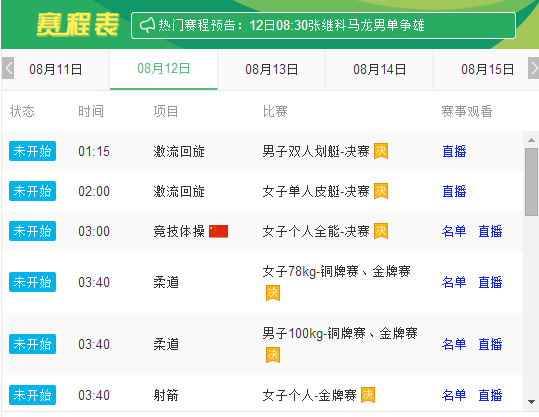This screenshot has height=417, width=539.
Task: Click the 竞技体操 event text
Action: (x=179, y=231)
